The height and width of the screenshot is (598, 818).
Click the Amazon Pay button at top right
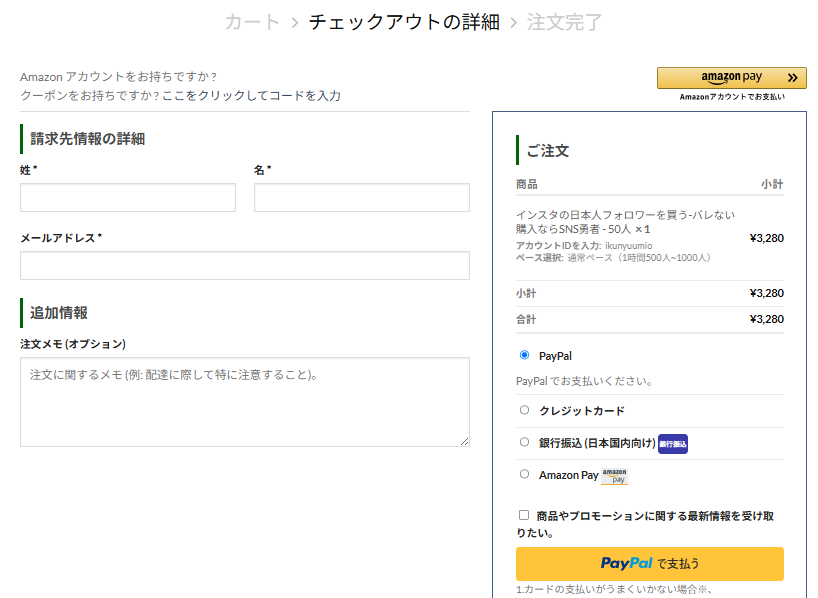click(x=731, y=78)
